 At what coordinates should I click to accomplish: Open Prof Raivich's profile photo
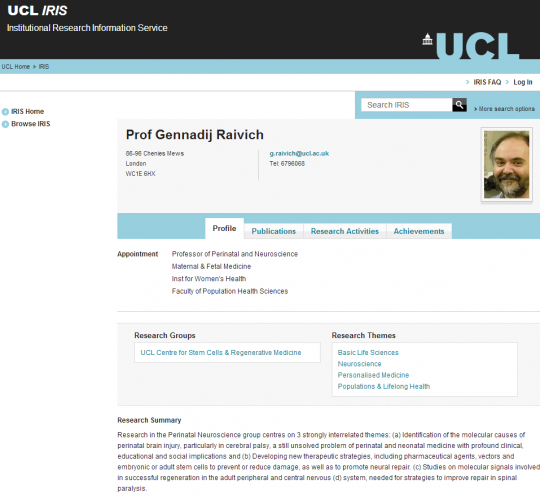point(506,164)
